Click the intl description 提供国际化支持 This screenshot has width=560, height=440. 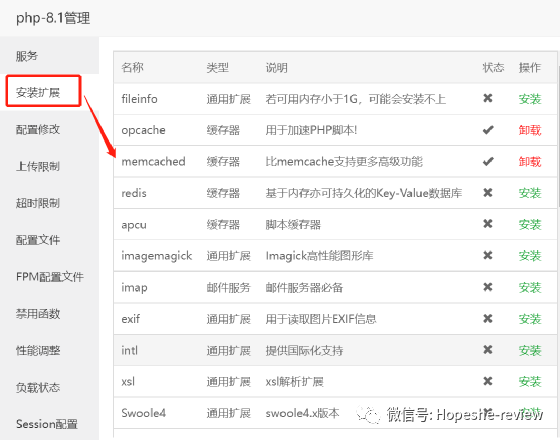click(304, 350)
